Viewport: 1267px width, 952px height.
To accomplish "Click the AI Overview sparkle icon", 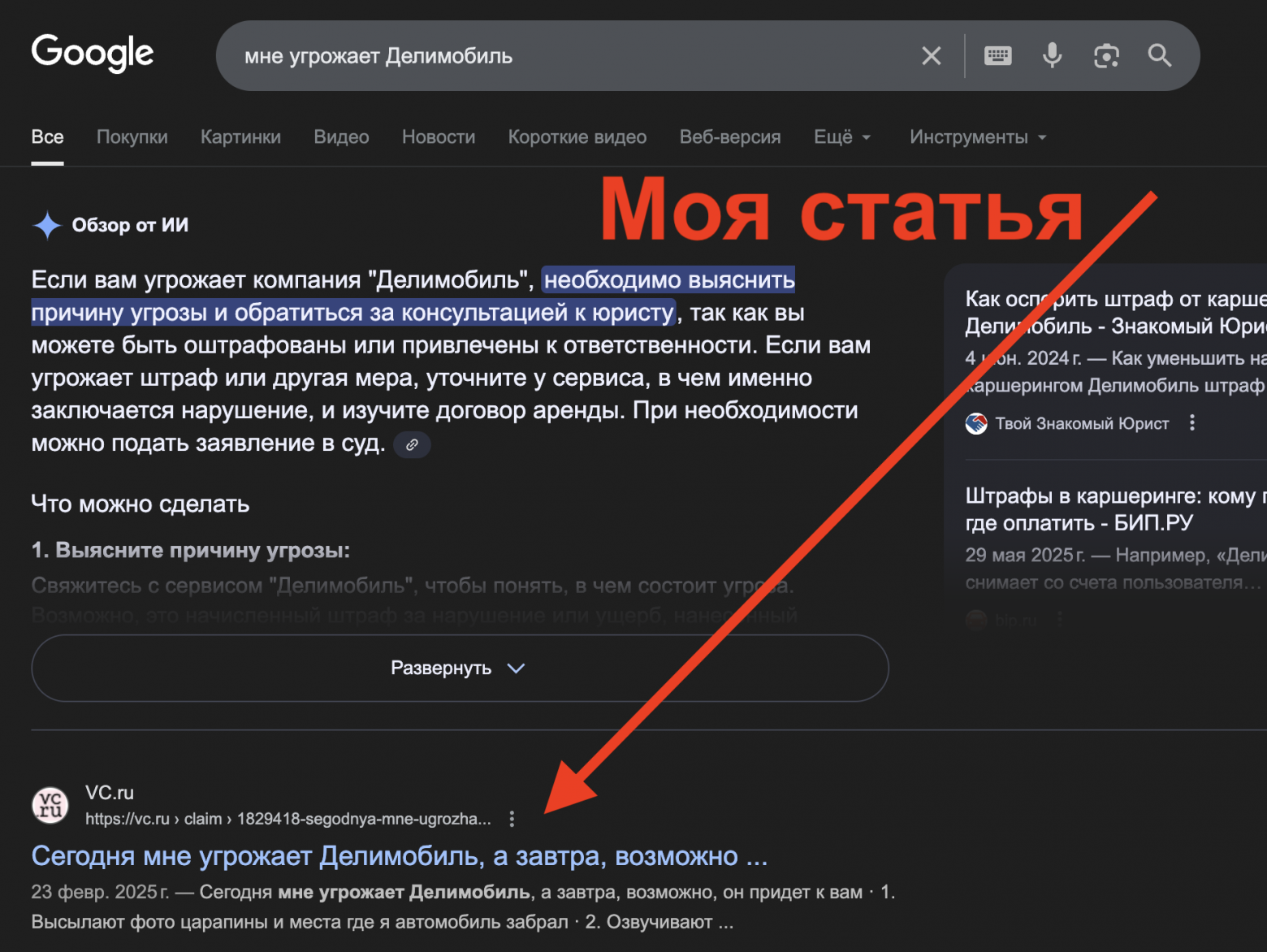I will click(47, 225).
